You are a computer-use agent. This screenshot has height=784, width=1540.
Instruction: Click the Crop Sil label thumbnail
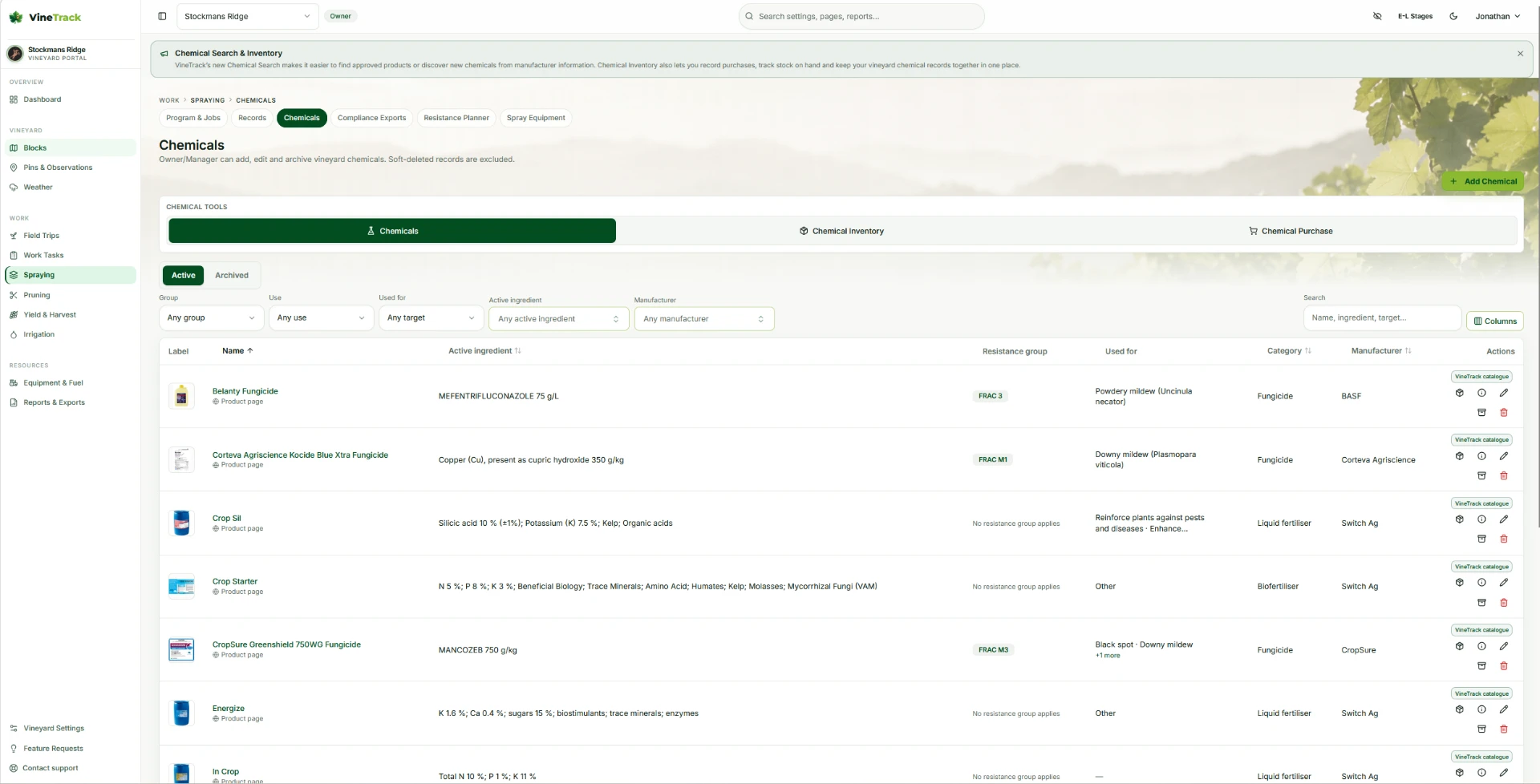click(x=181, y=523)
